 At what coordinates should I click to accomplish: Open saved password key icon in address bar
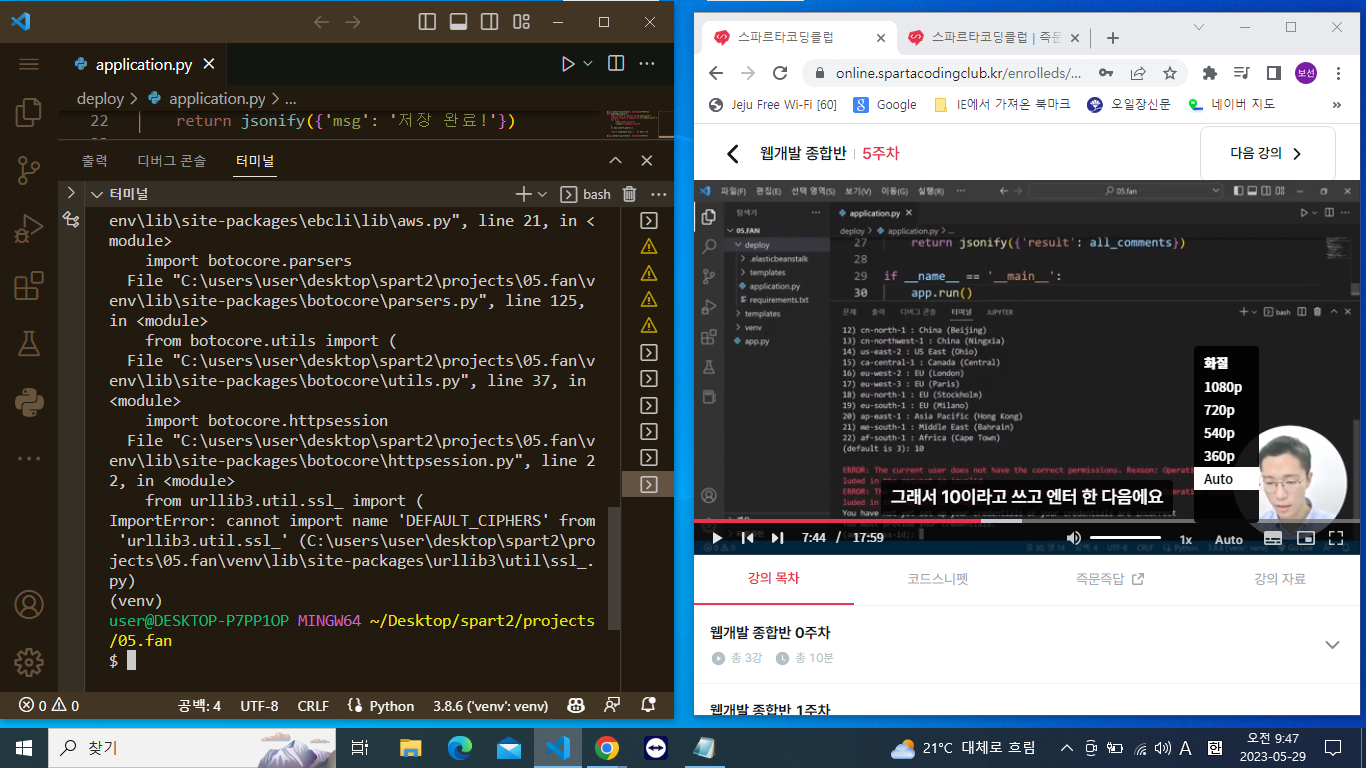[1106, 73]
